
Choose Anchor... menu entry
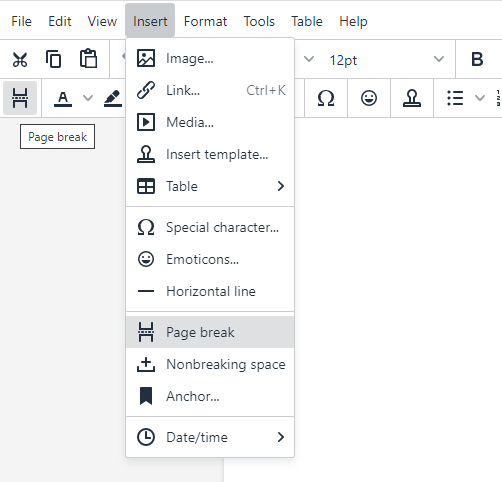[210, 396]
